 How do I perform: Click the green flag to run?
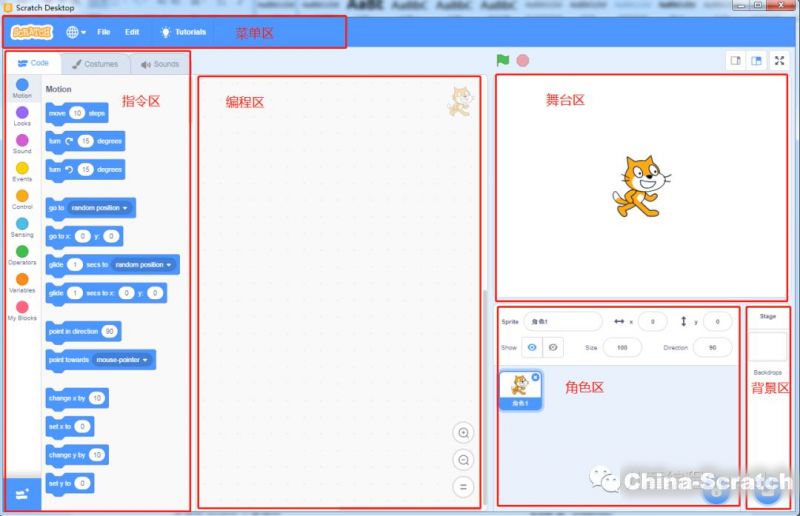[x=503, y=60]
